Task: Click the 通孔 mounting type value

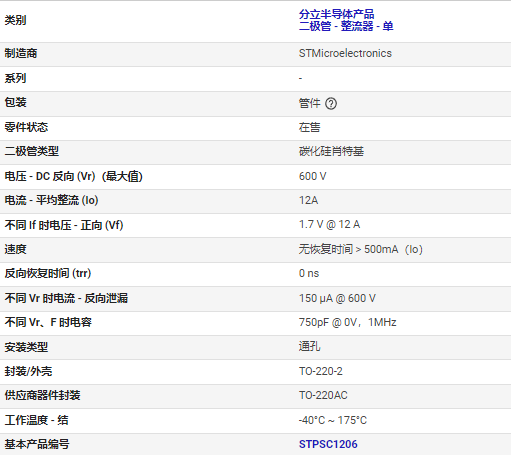Action: click(309, 347)
